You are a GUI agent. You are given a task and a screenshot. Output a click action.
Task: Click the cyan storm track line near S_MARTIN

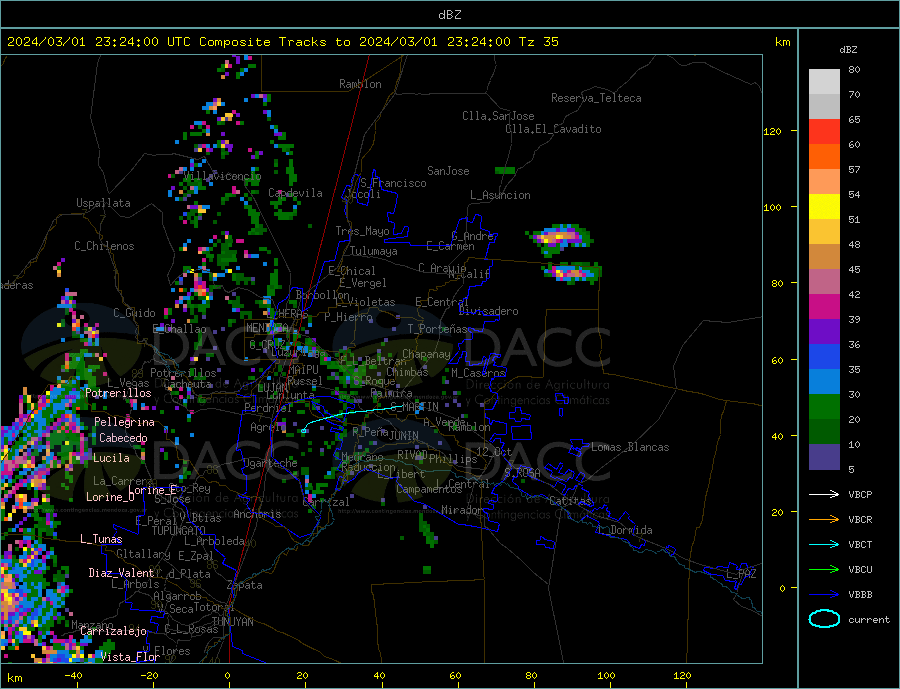[351, 413]
